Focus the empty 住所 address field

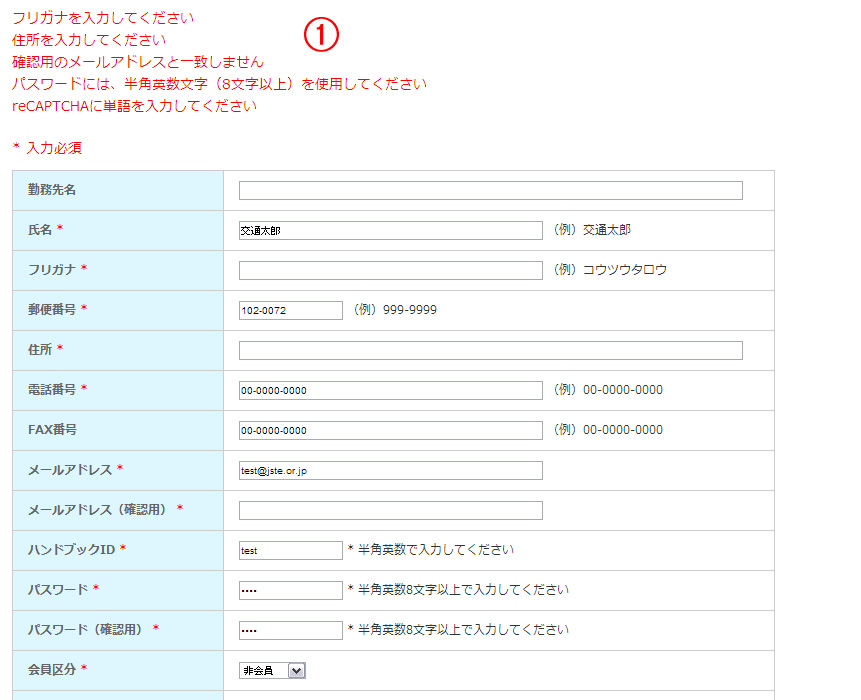tap(490, 350)
